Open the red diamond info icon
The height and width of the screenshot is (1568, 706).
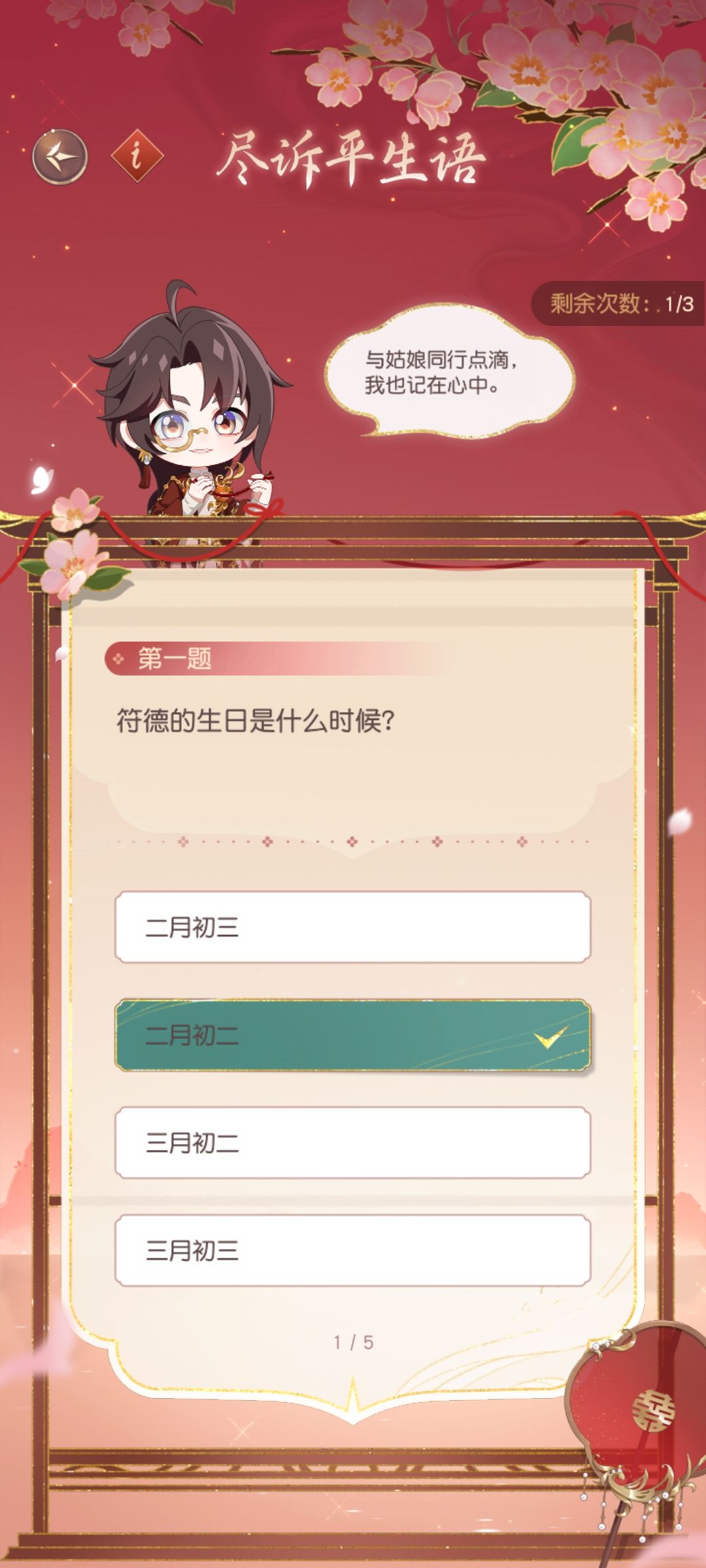[137, 156]
